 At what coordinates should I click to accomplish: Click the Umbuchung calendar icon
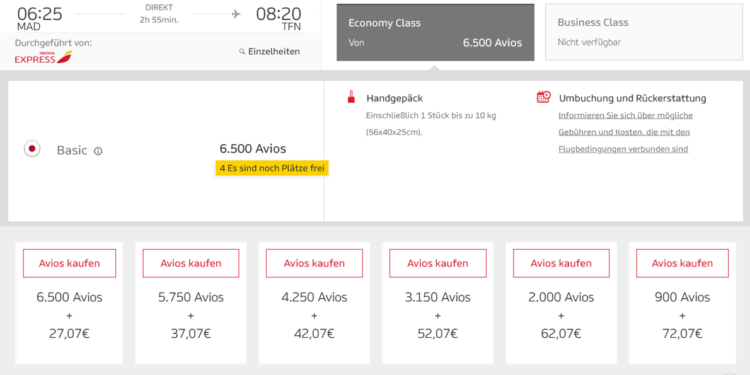[543, 97]
